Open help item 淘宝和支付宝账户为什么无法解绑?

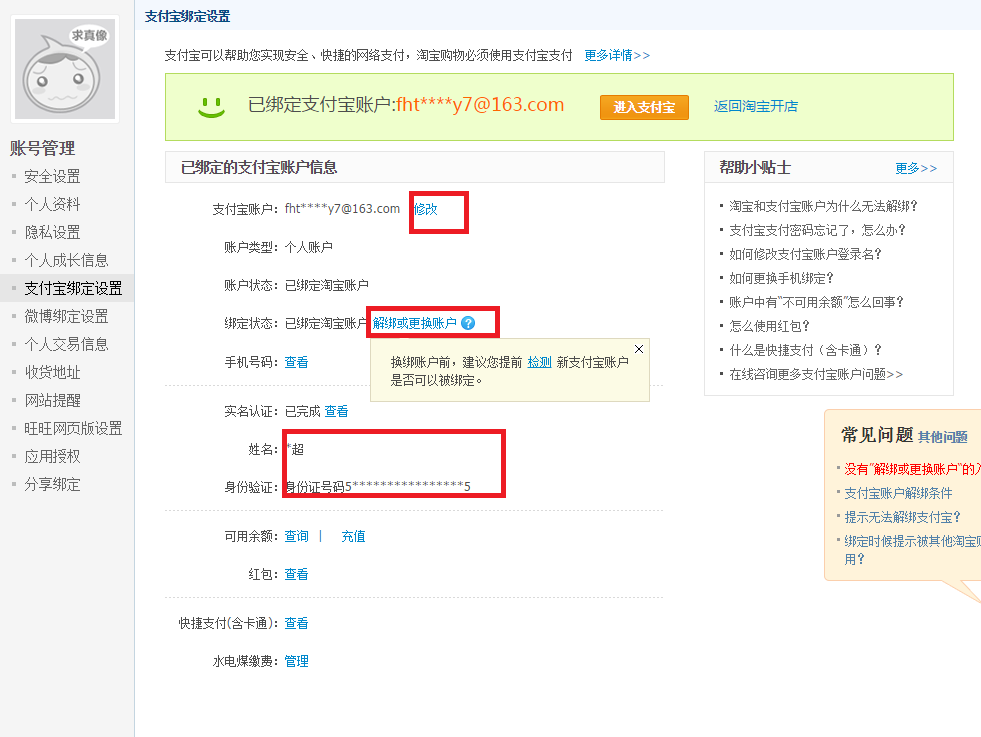(823, 206)
